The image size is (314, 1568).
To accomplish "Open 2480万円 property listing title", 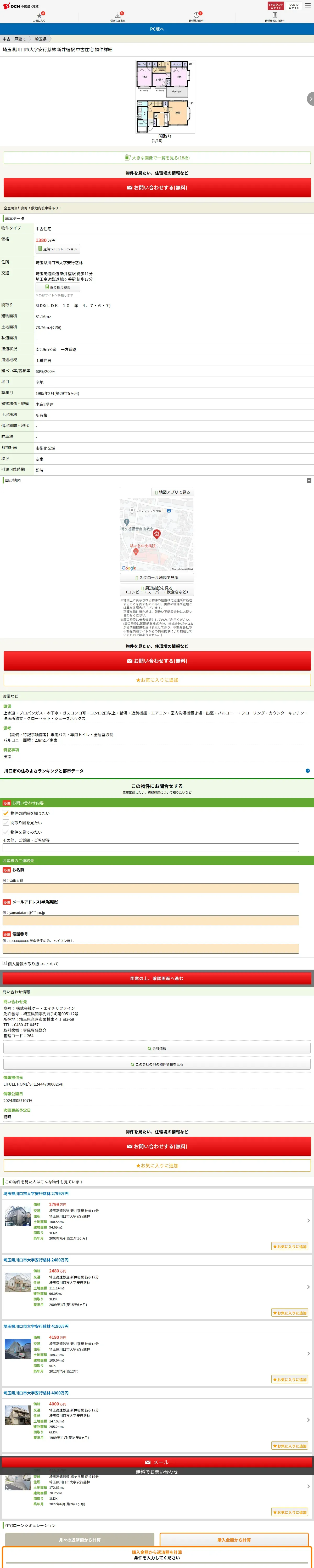I will pos(36,1260).
